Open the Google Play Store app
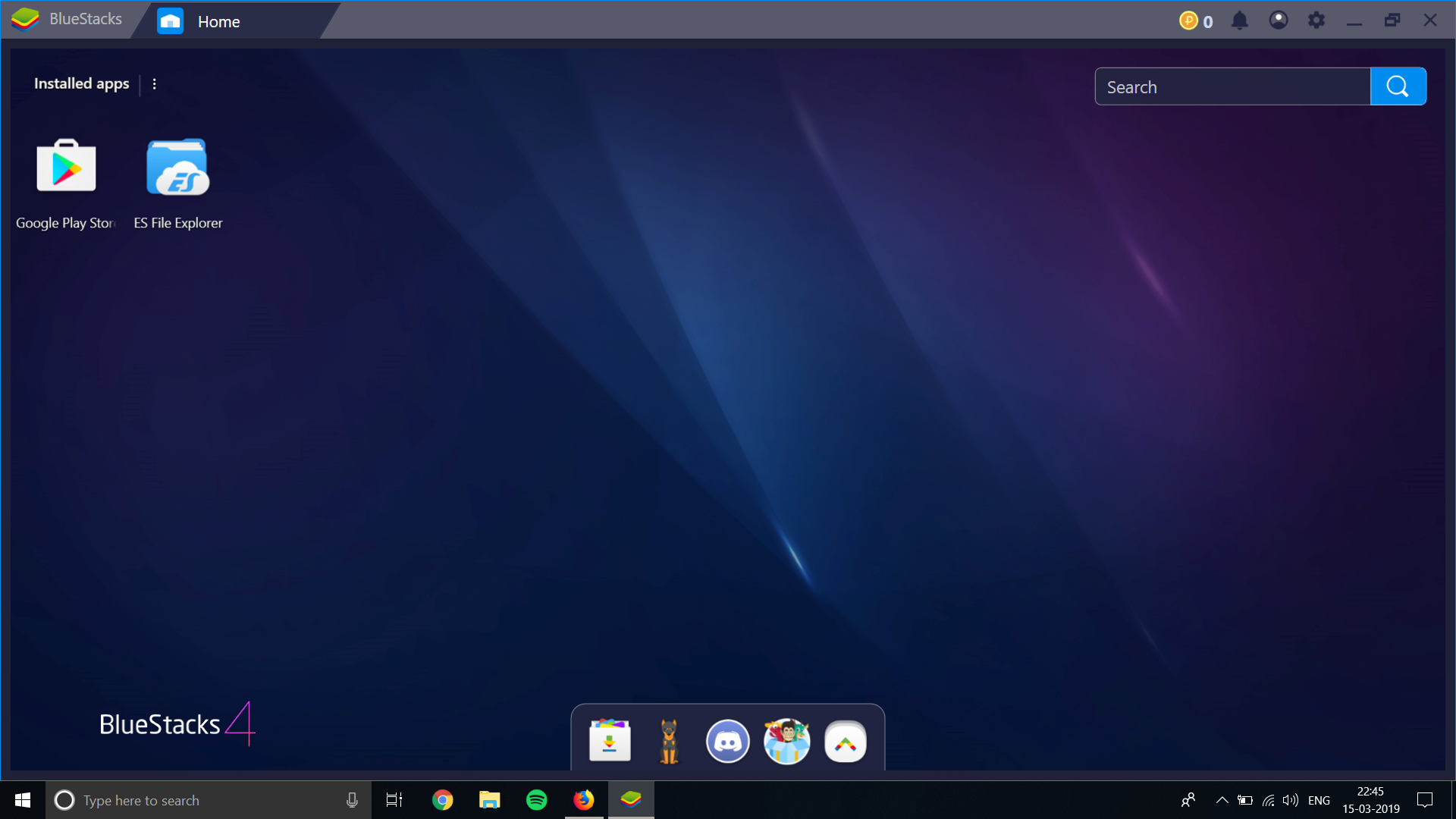Screen dimensions: 1456x819 pos(66,167)
